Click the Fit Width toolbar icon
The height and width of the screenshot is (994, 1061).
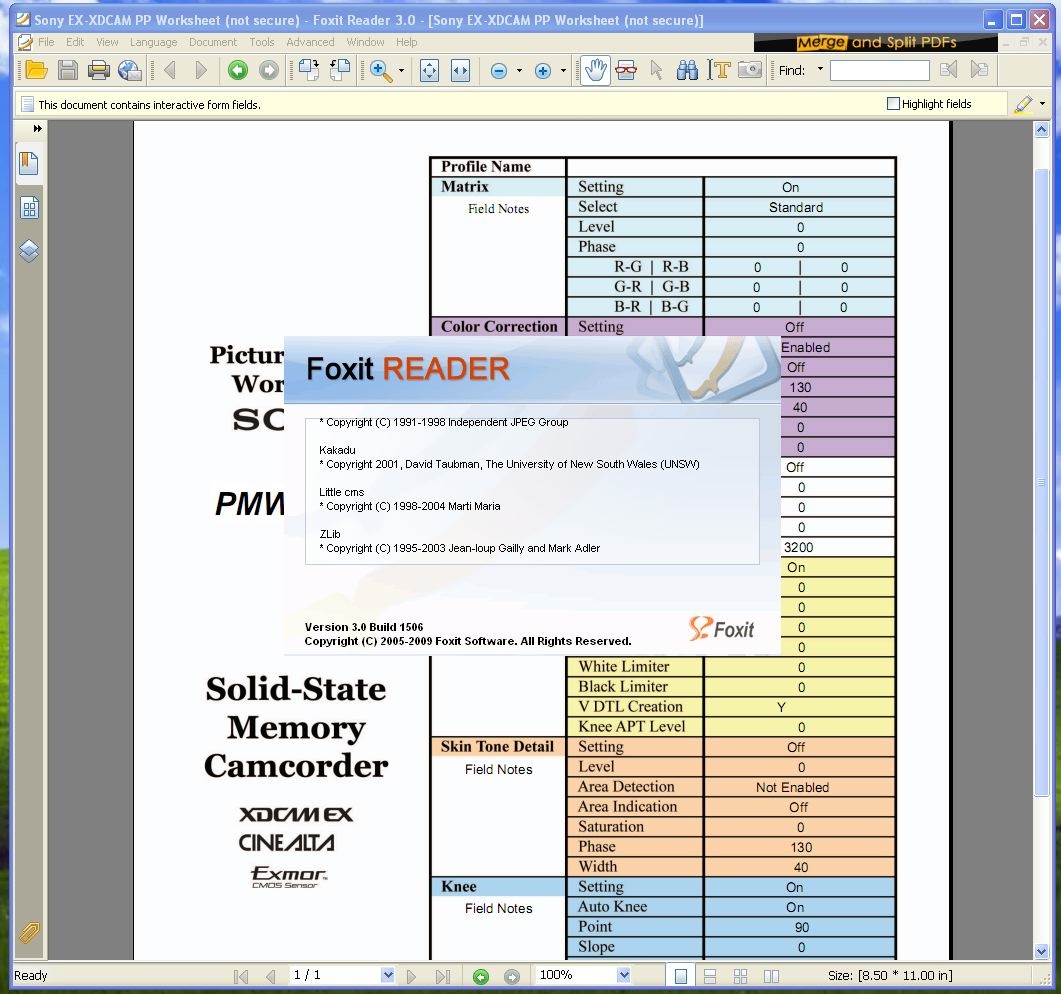tap(460, 70)
